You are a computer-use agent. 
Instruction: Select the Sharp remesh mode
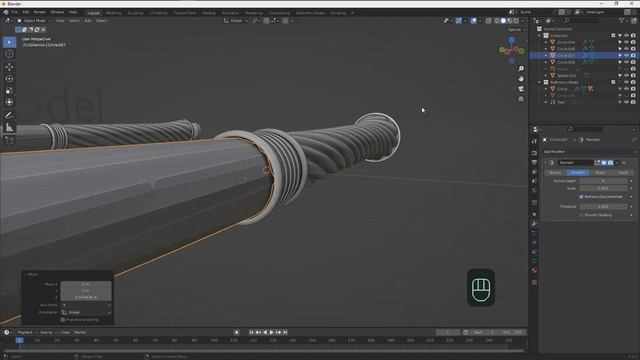600,173
